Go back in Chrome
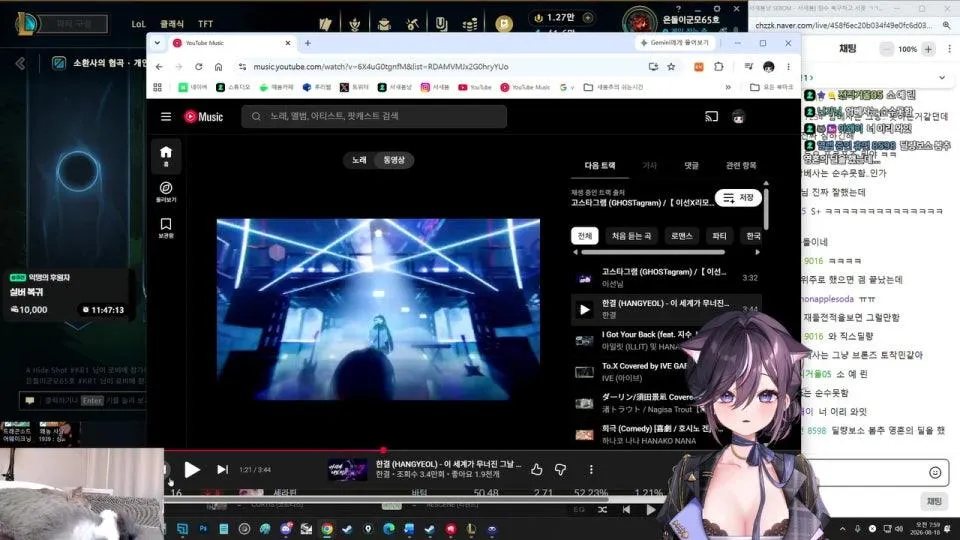 [x=159, y=67]
